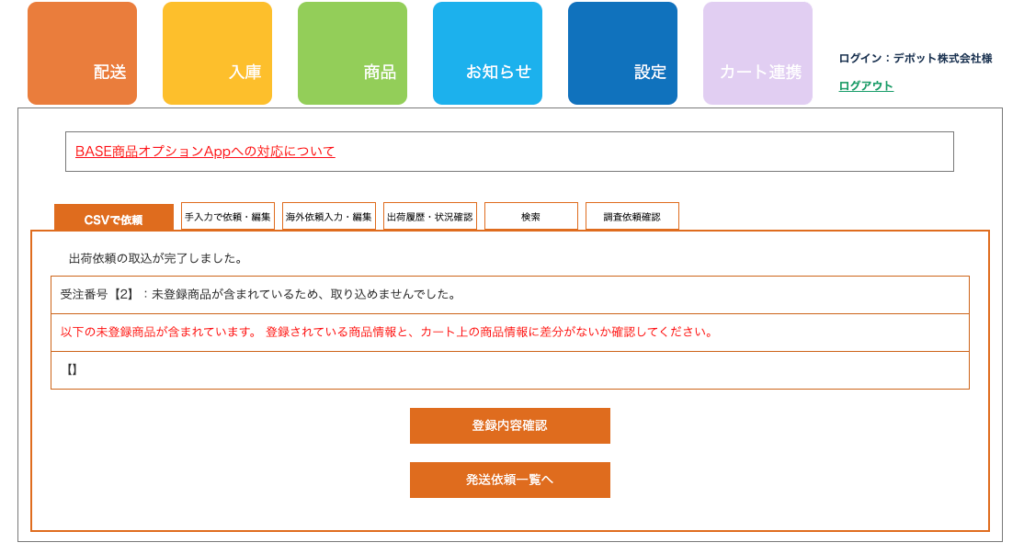Open the 配送 orange tile
Screen dimensions: 1024x554
82,54
